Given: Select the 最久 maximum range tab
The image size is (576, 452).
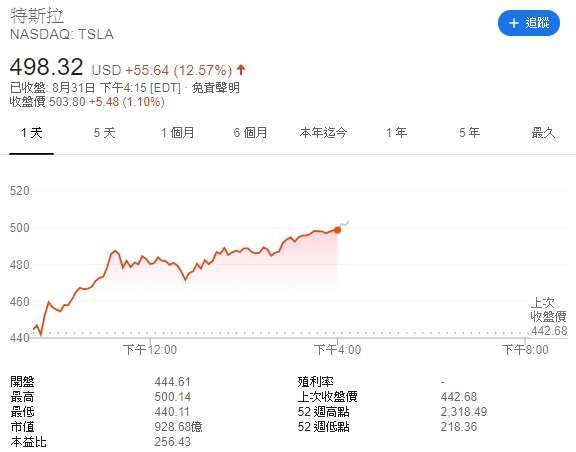Looking at the screenshot, I should [x=543, y=133].
